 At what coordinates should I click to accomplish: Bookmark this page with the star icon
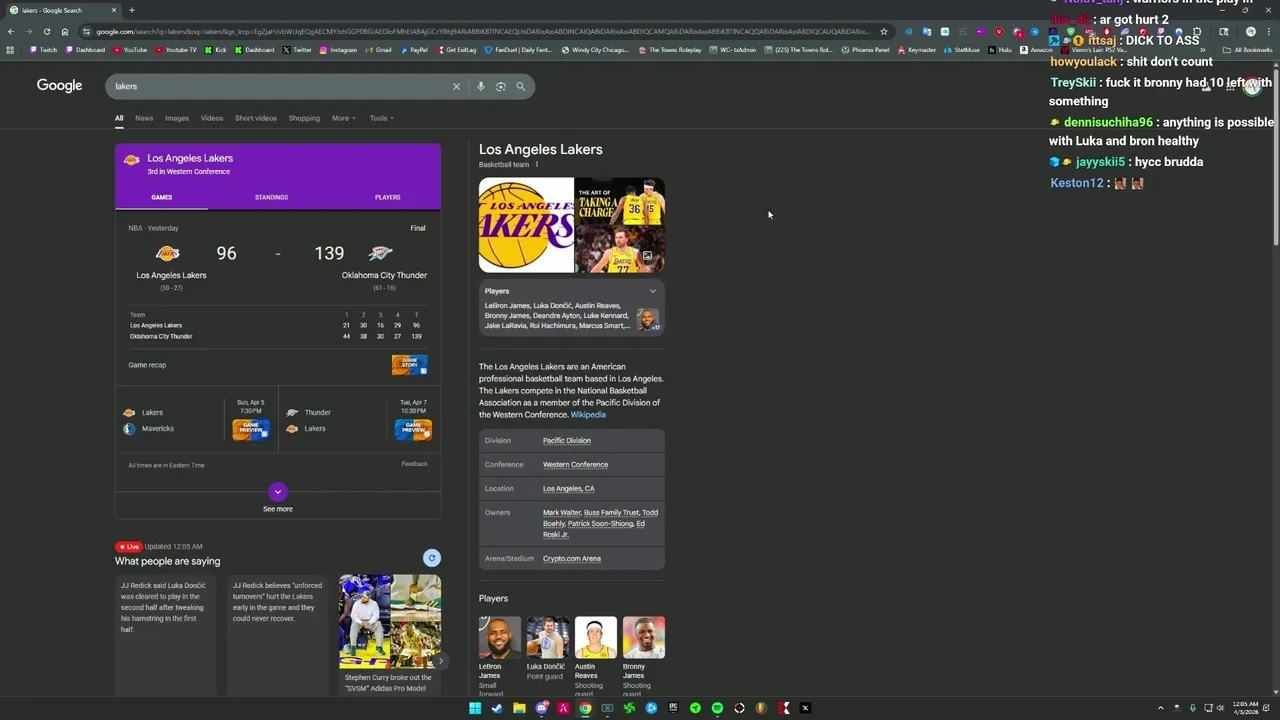[883, 31]
